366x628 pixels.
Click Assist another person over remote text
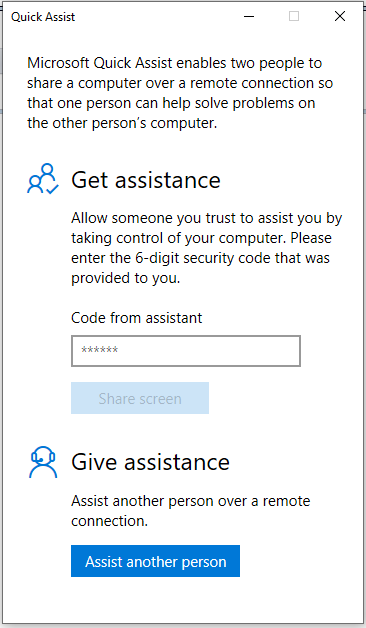click(x=191, y=511)
